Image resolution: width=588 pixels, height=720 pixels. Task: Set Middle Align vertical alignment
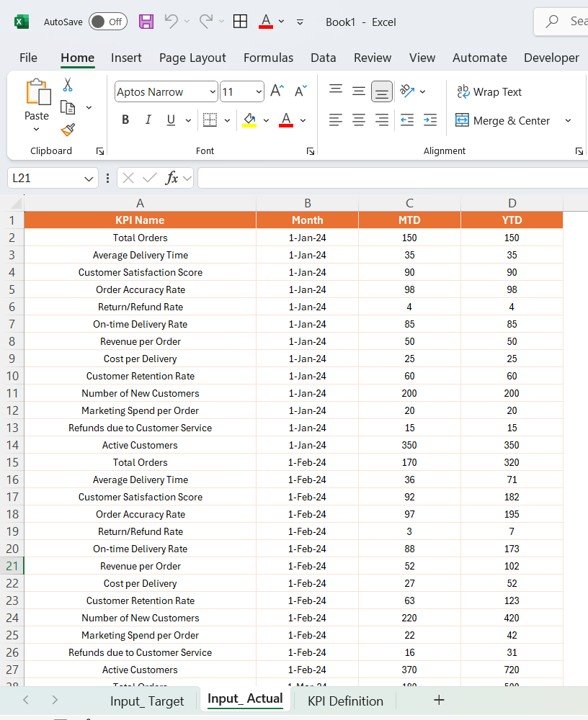[x=358, y=91]
